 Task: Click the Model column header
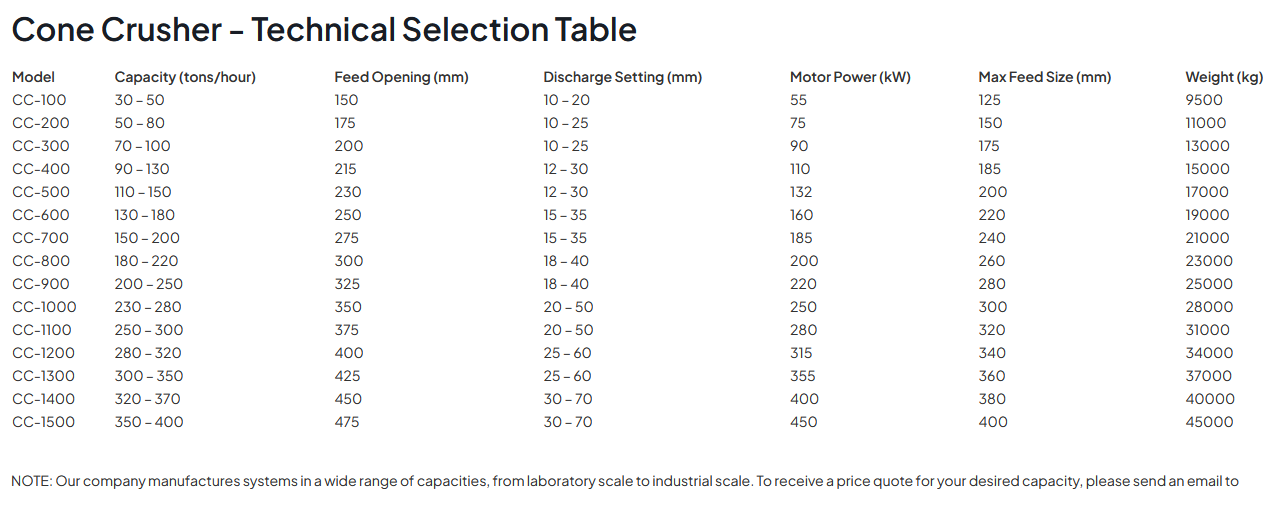coord(33,77)
